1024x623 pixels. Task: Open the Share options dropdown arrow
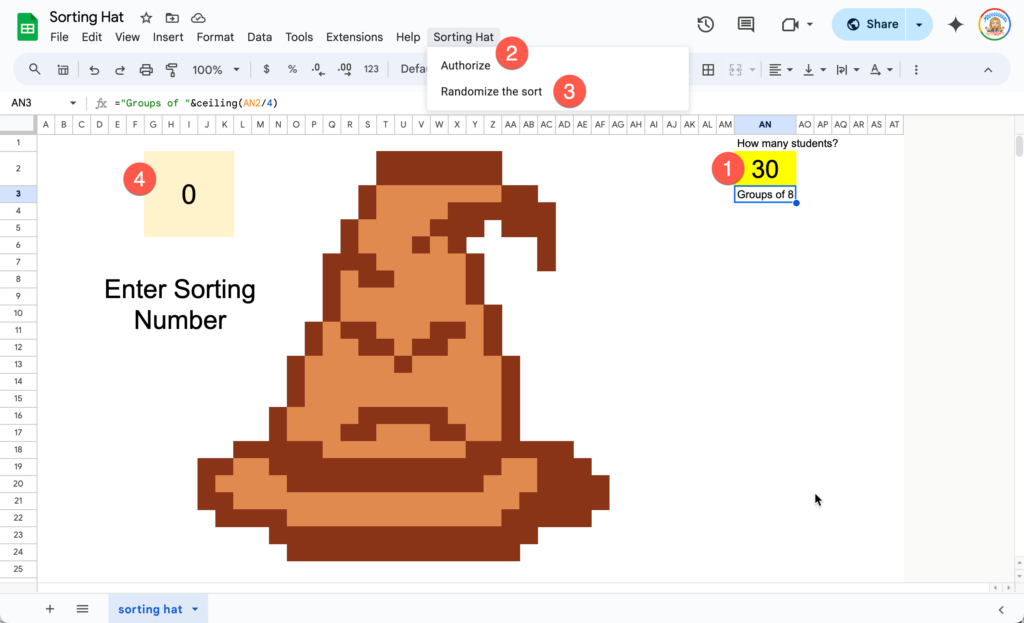(x=919, y=25)
